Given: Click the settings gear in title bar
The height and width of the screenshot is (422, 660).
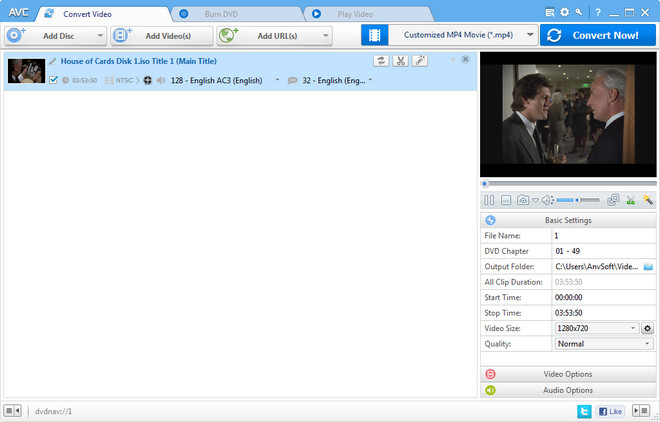Looking at the screenshot, I should [564, 12].
